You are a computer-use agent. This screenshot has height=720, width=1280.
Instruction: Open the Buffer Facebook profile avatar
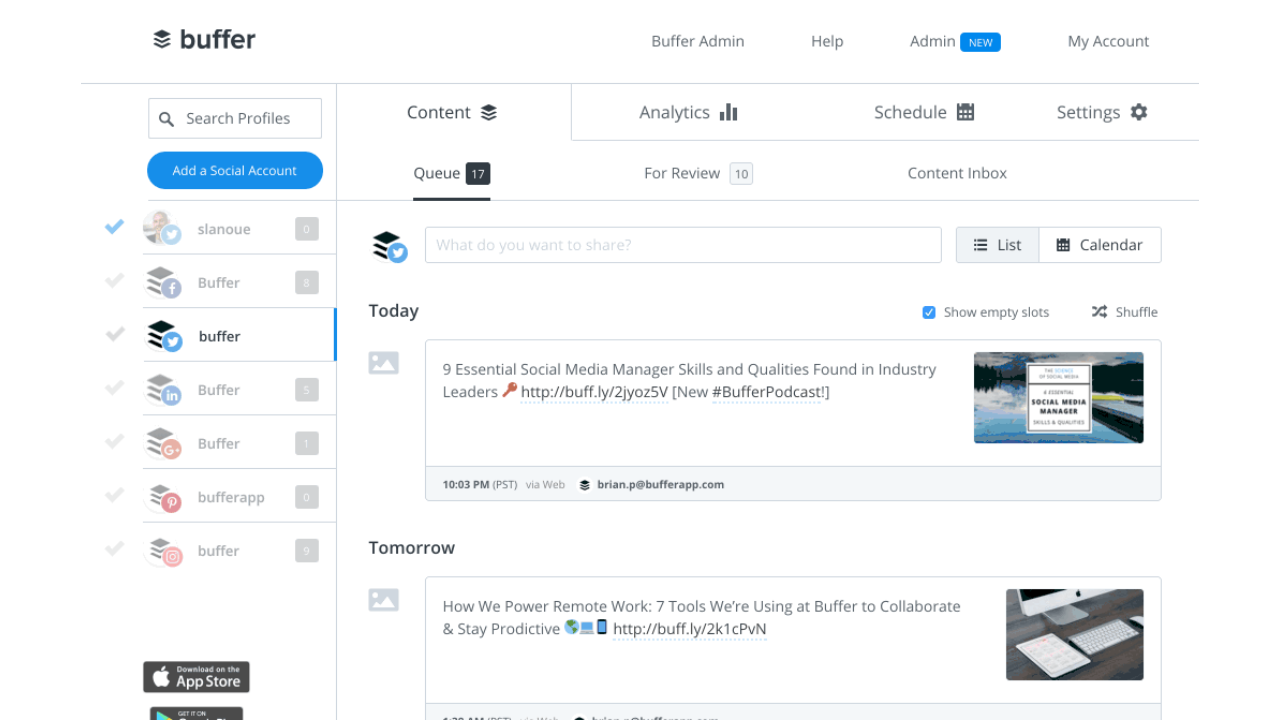[163, 283]
